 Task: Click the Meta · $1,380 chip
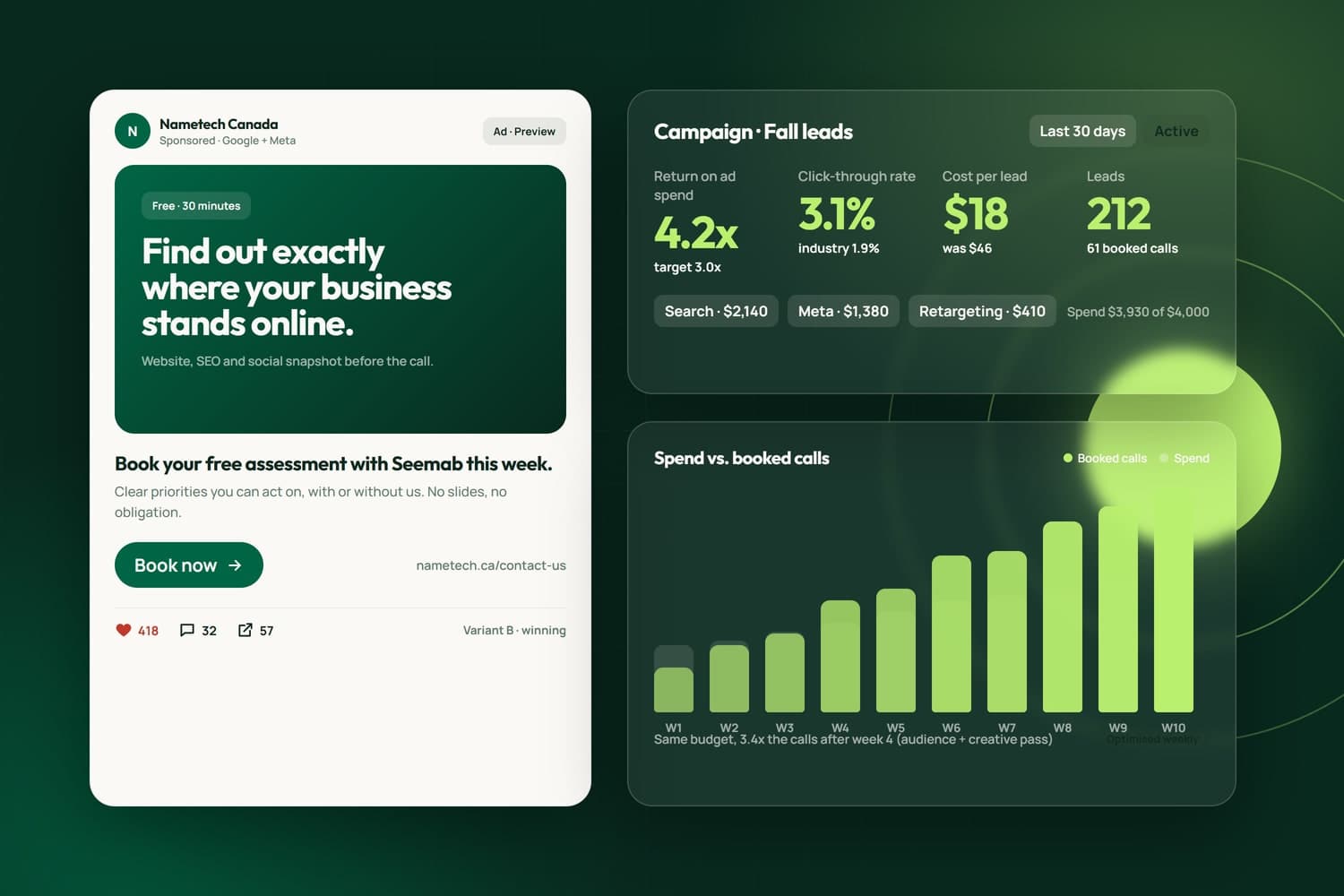pos(843,311)
